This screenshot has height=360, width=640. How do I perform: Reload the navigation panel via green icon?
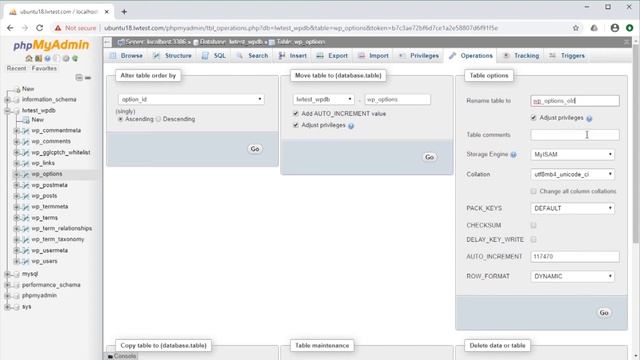(x=75, y=58)
